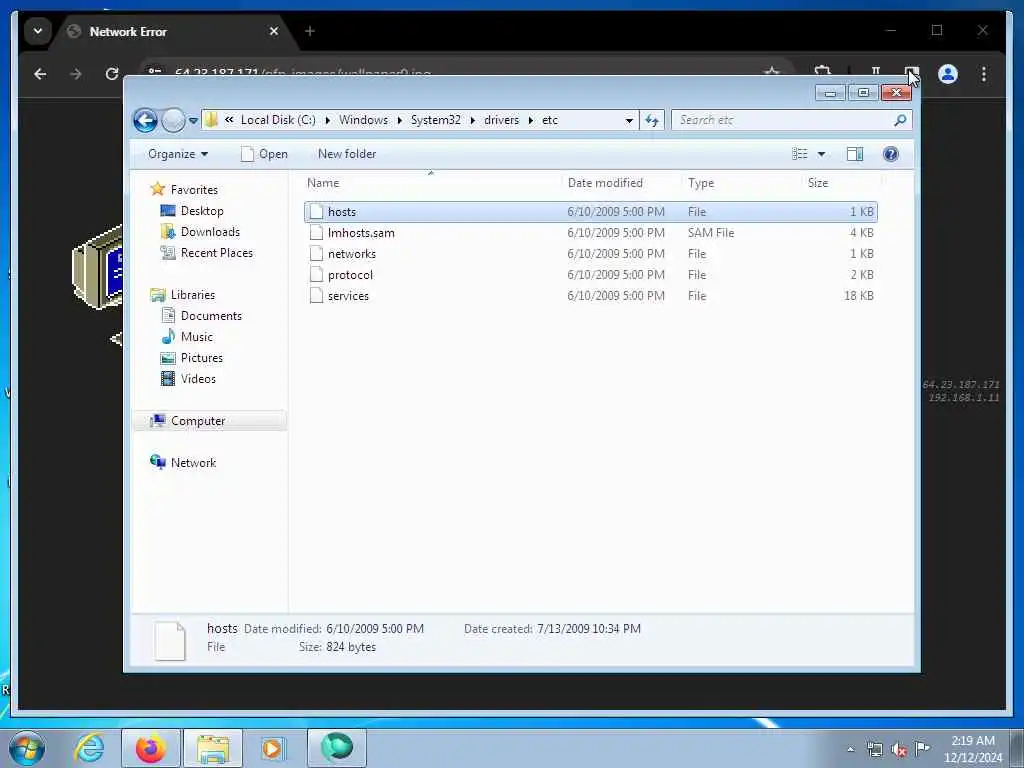Image resolution: width=1024 pixels, height=768 pixels.
Task: Open Videos library
Action: point(188,379)
